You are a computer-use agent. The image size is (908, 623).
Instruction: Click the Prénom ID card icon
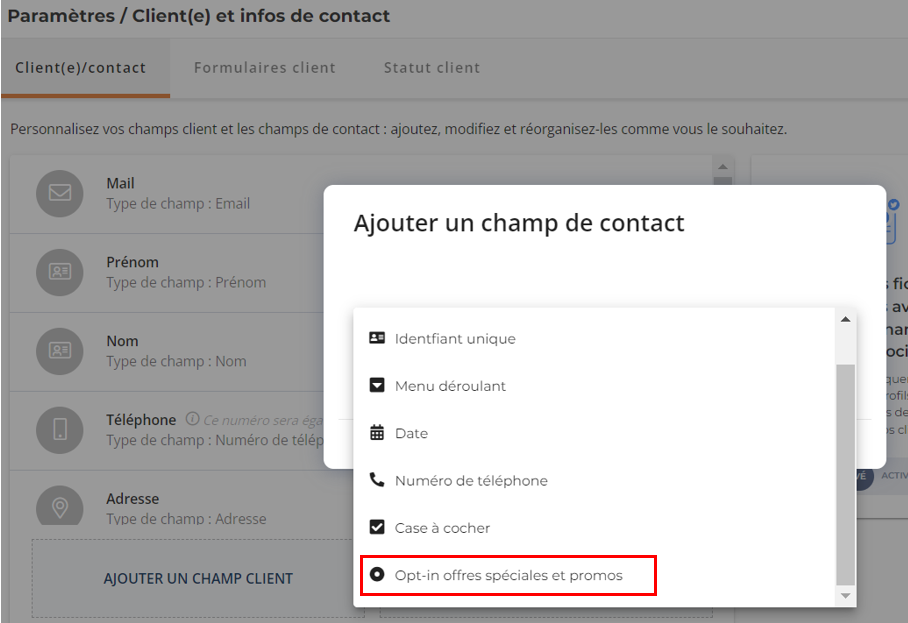point(60,272)
